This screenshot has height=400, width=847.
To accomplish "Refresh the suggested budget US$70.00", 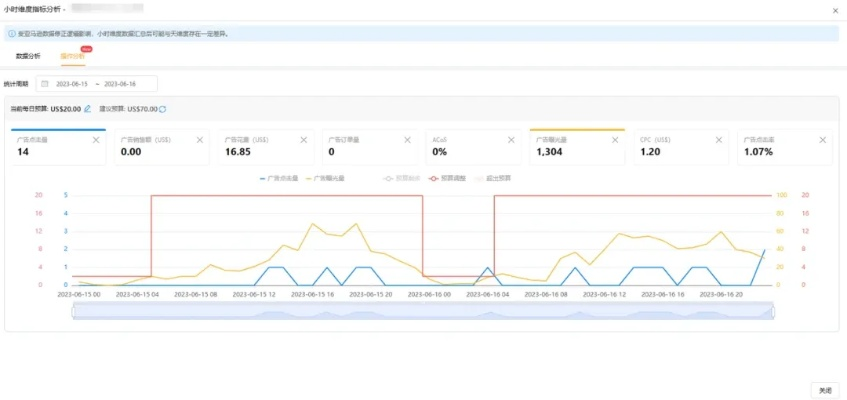I will [x=163, y=109].
